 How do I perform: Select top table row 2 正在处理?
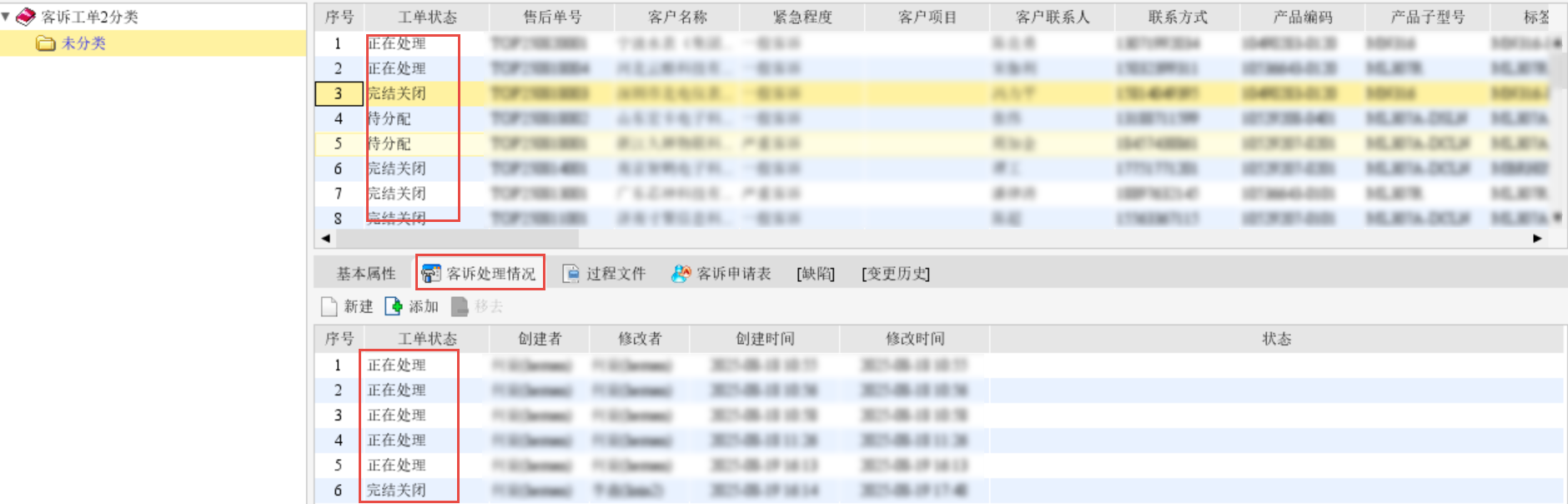pos(397,68)
